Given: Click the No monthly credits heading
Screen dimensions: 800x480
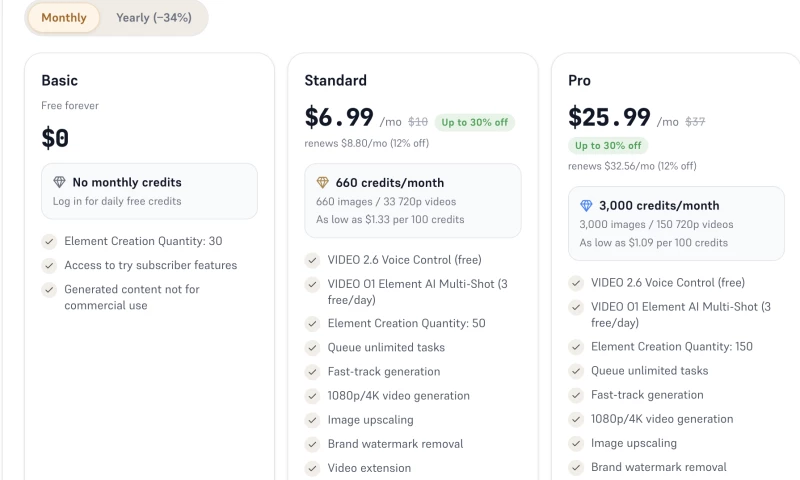Looking at the screenshot, I should coord(127,183).
